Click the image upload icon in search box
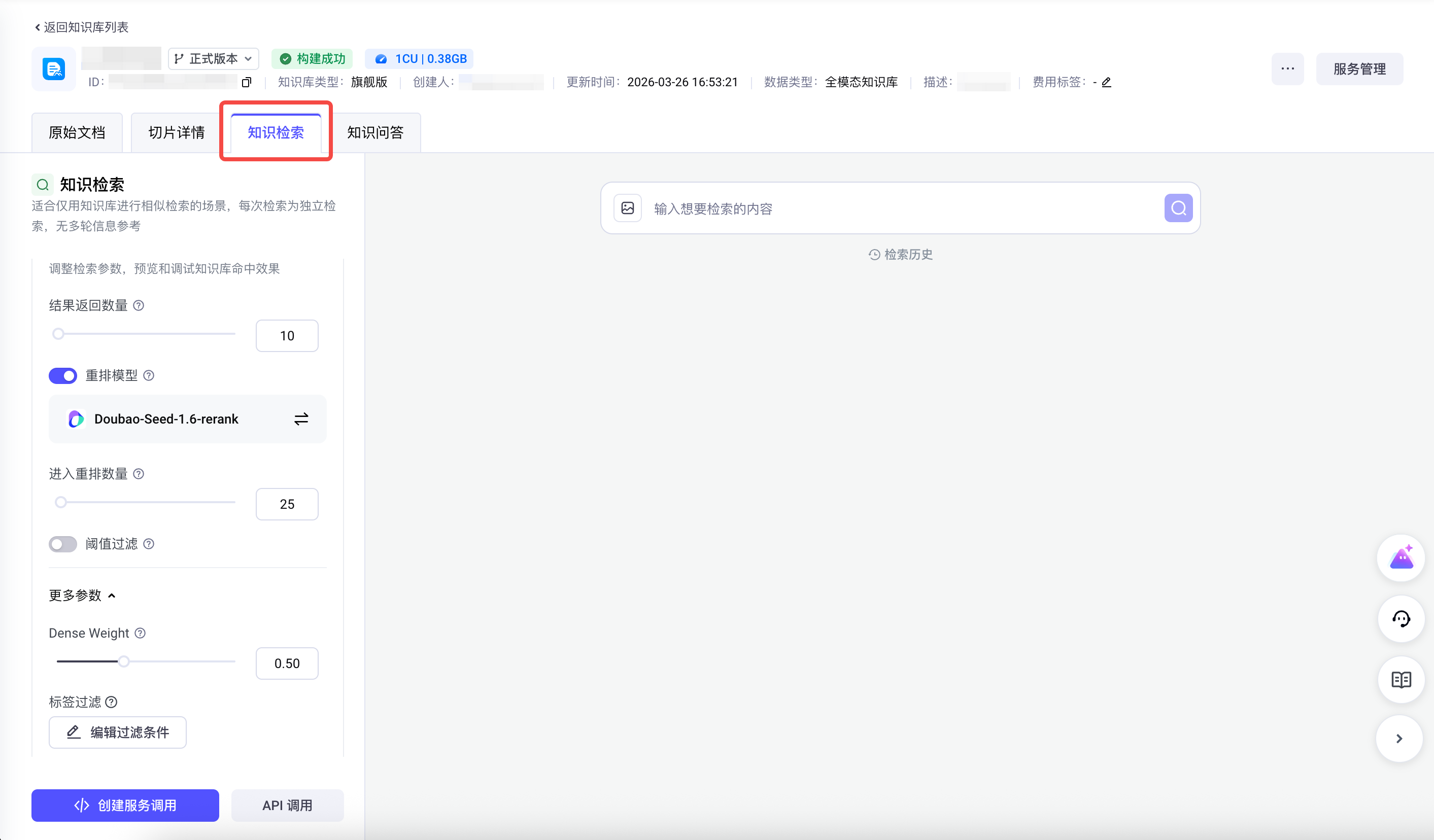This screenshot has height=840, width=1434. pyautogui.click(x=627, y=208)
